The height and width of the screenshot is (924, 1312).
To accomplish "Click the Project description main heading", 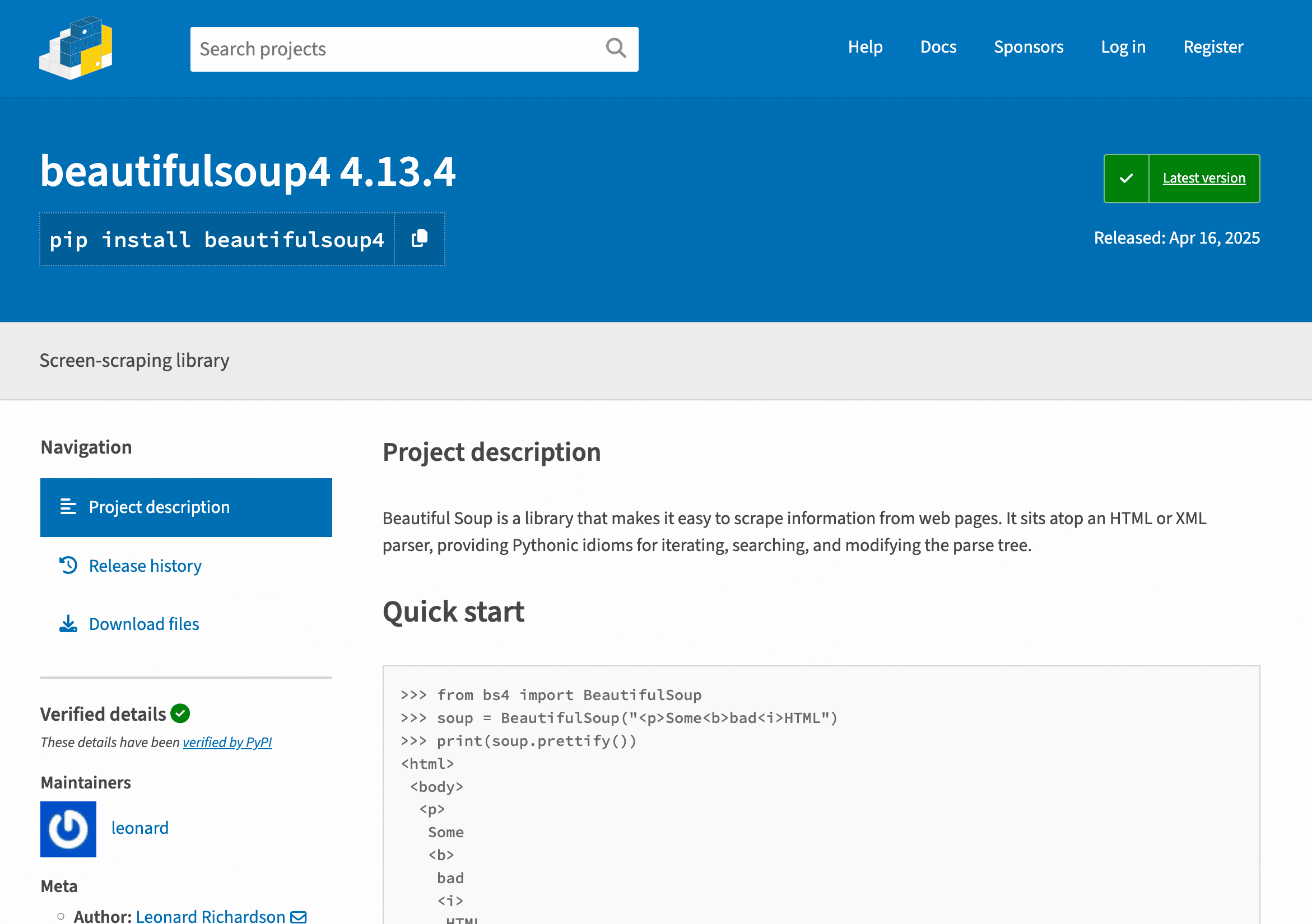I will point(491,452).
